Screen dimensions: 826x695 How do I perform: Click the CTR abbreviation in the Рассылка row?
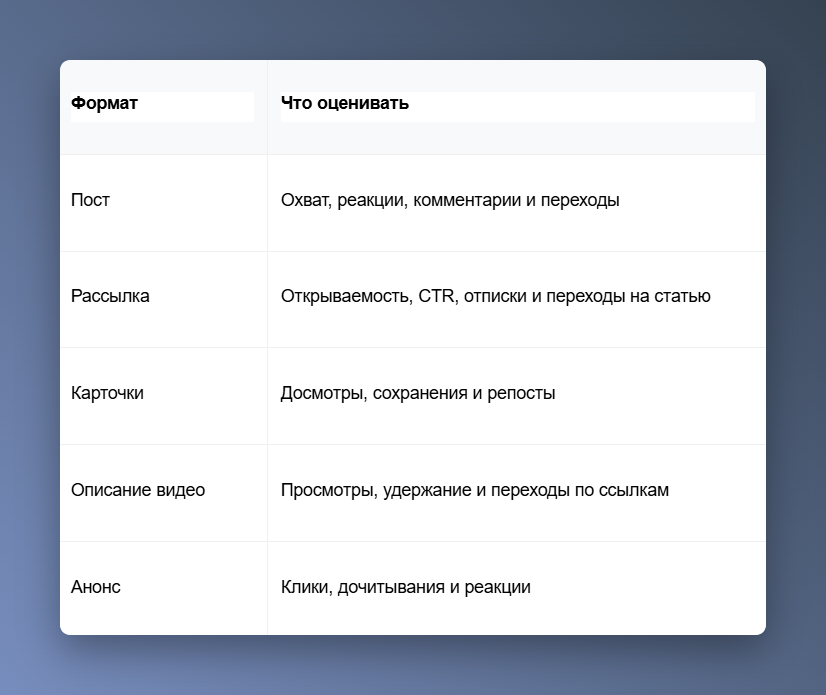[x=438, y=296]
